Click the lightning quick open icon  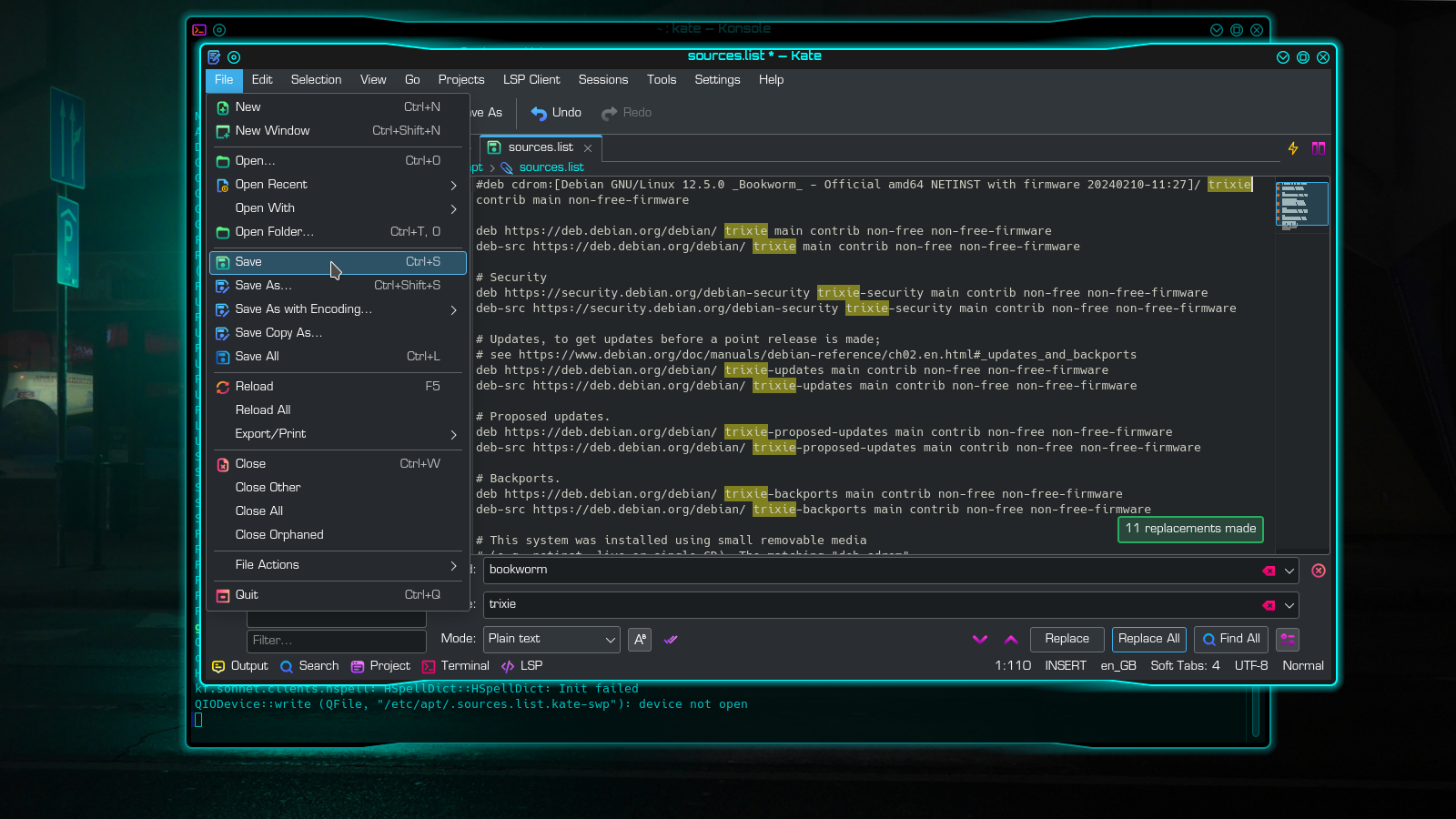[x=1293, y=148]
